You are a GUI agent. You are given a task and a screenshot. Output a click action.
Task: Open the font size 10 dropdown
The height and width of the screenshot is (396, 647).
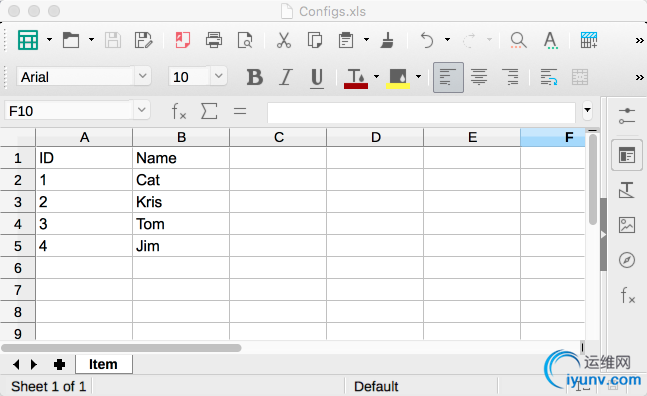point(219,76)
